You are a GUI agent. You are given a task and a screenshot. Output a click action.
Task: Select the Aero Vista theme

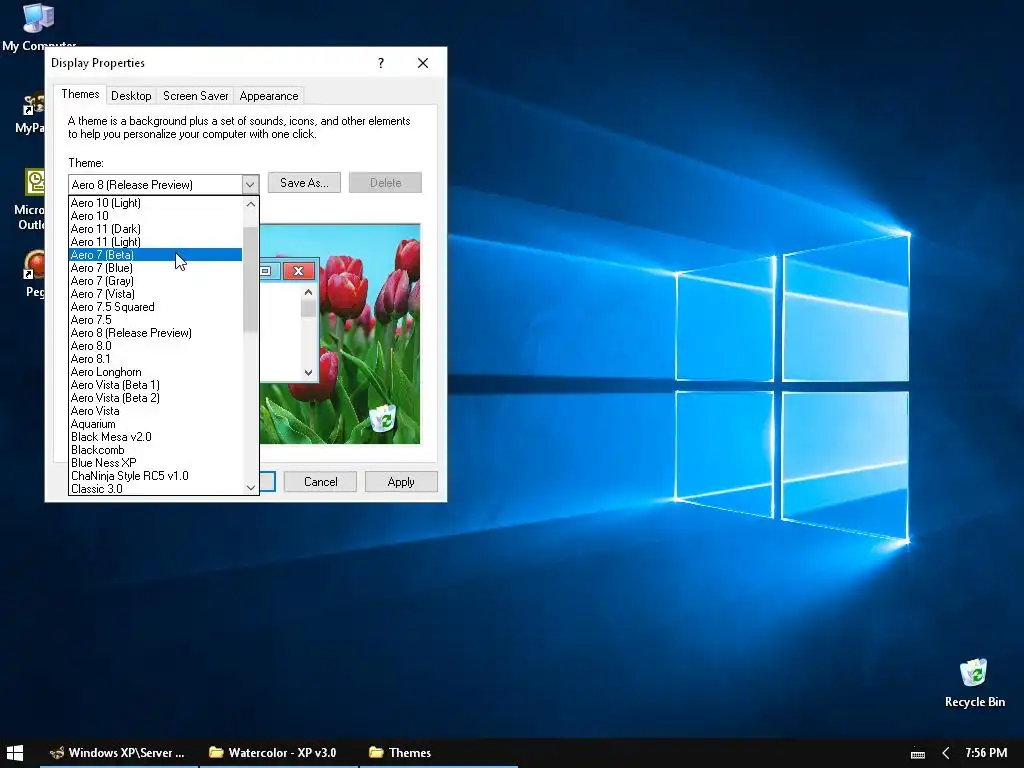(x=155, y=411)
